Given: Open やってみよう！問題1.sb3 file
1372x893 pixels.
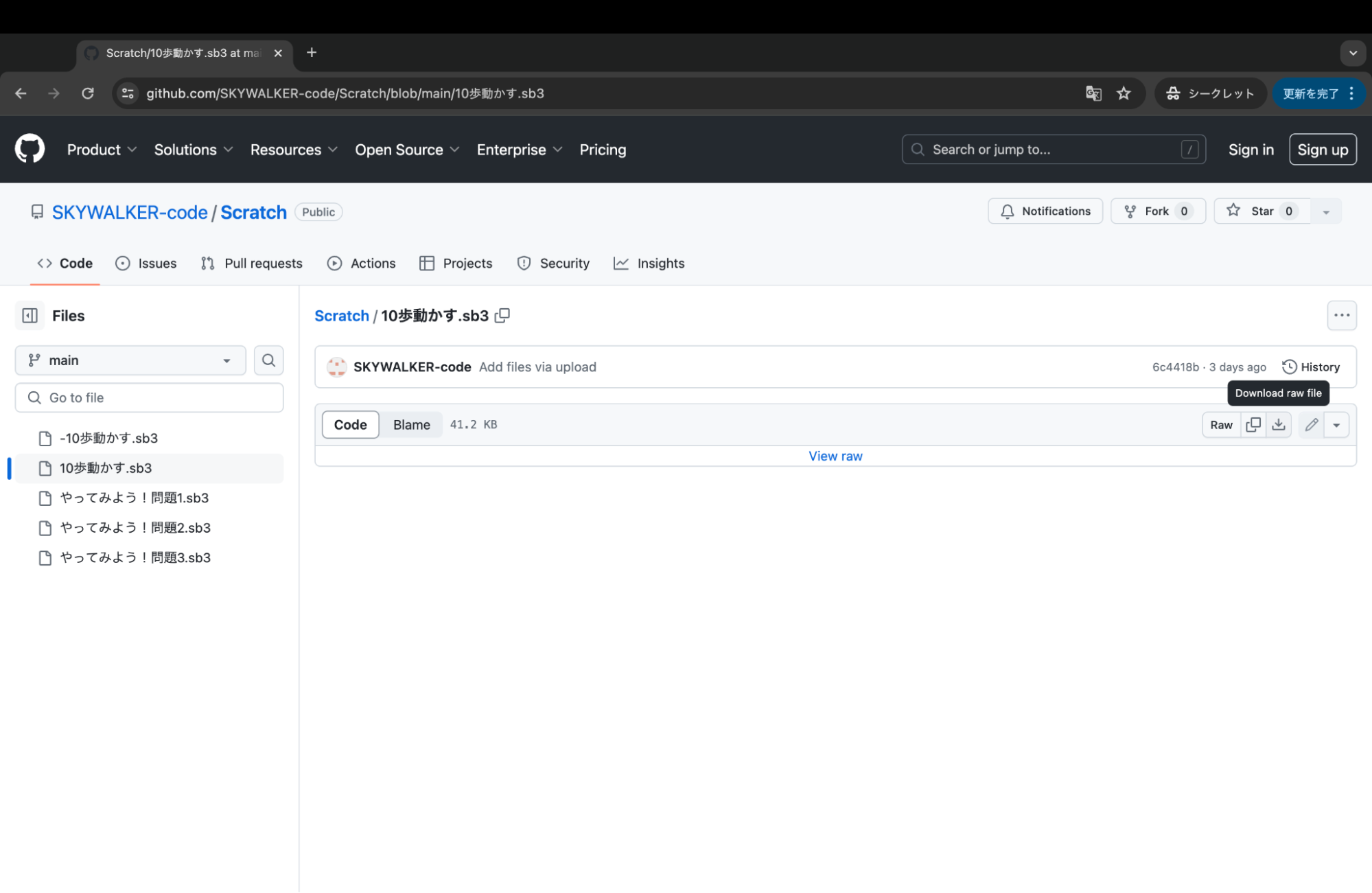Looking at the screenshot, I should point(149,498).
